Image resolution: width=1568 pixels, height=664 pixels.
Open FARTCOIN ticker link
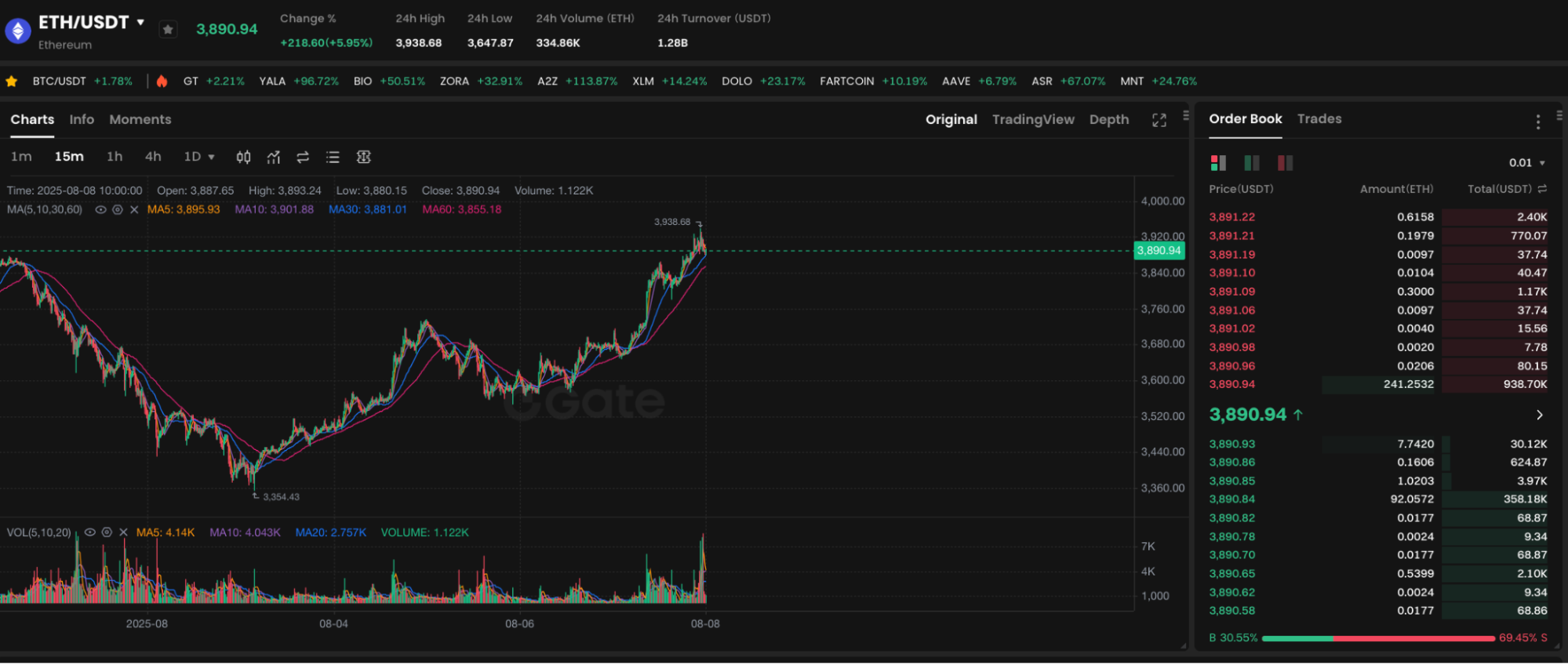873,82
